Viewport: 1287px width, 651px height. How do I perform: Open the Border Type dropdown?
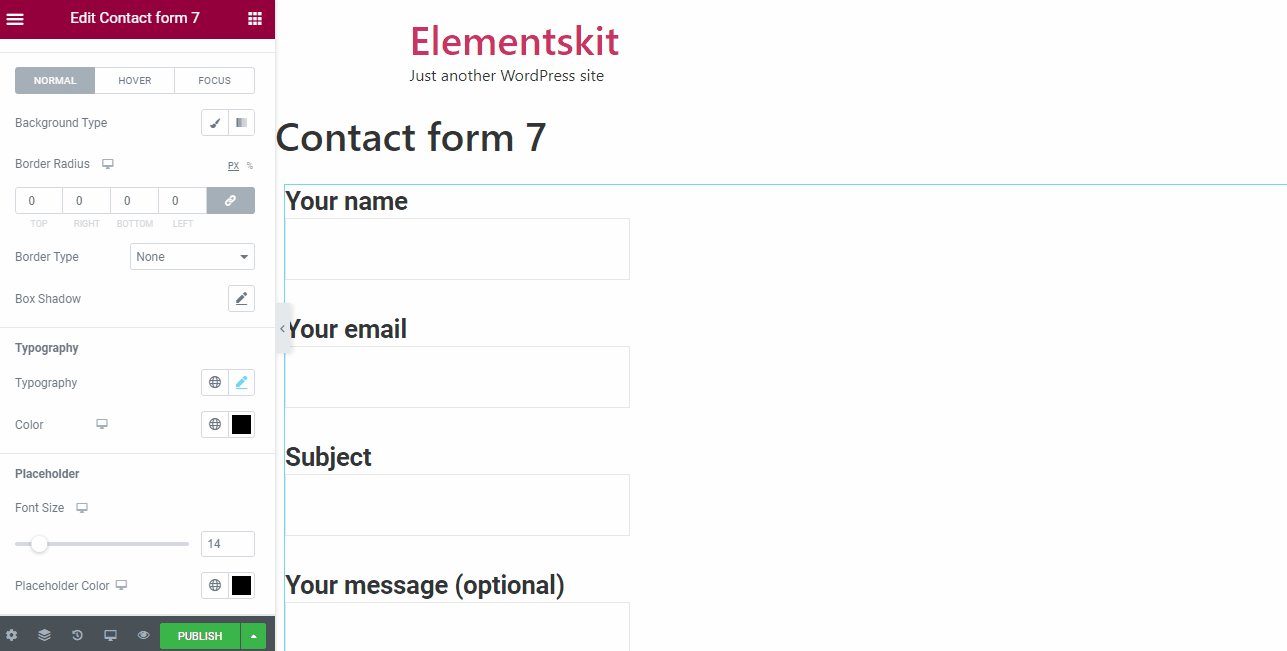[x=192, y=257]
